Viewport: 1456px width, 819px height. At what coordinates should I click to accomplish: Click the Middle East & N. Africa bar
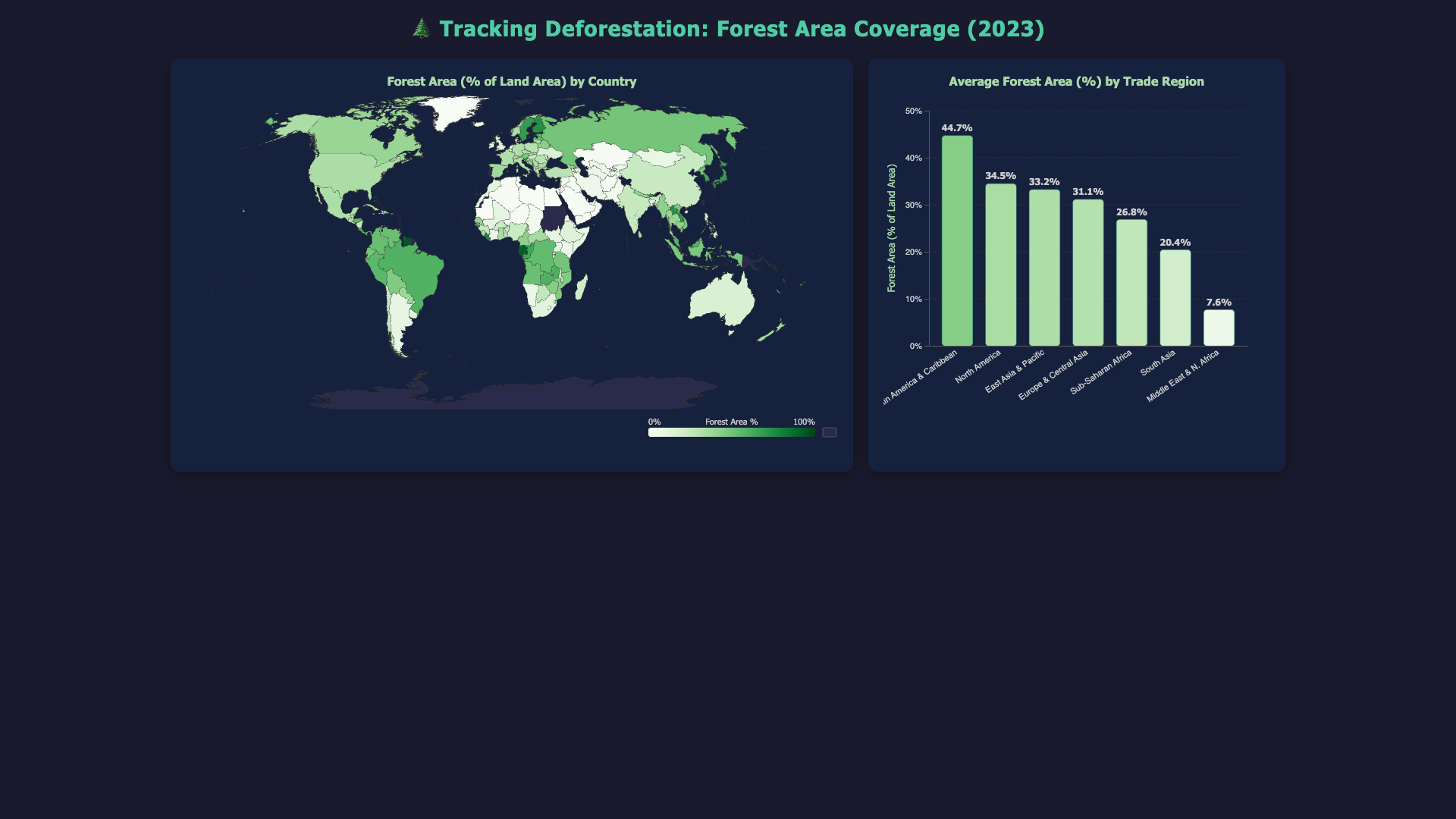click(x=1219, y=328)
